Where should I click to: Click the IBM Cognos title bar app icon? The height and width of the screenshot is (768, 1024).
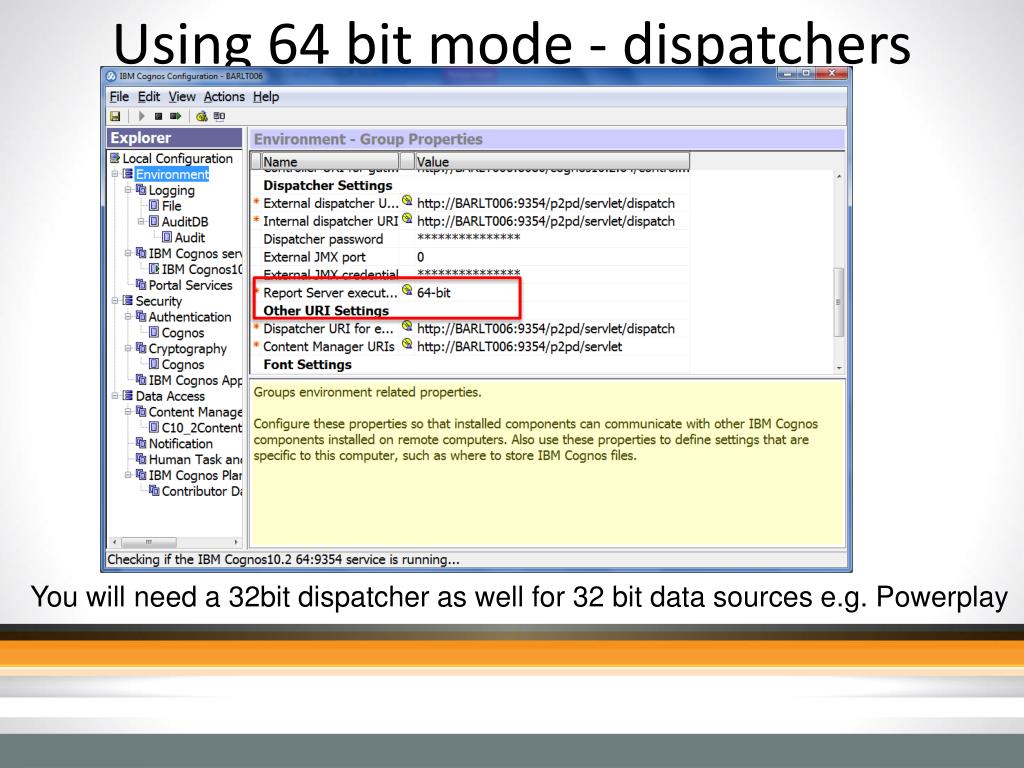pyautogui.click(x=112, y=76)
